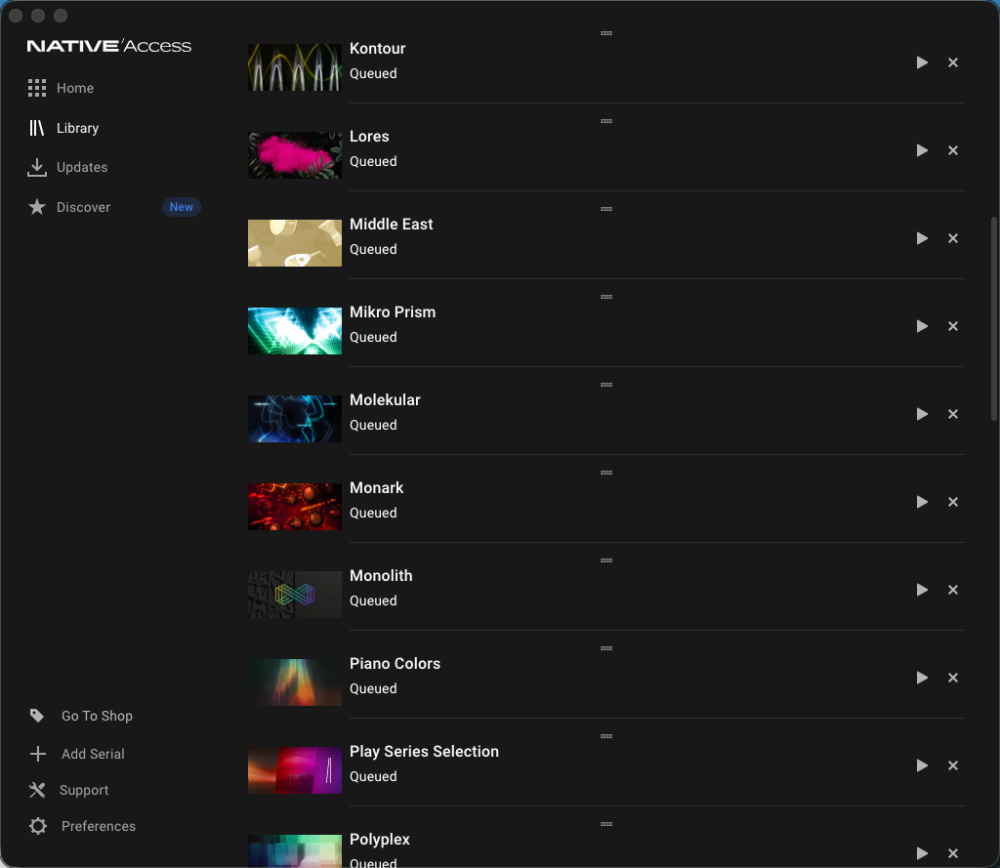Click the Library books icon
This screenshot has height=868, width=1000.
tap(37, 128)
